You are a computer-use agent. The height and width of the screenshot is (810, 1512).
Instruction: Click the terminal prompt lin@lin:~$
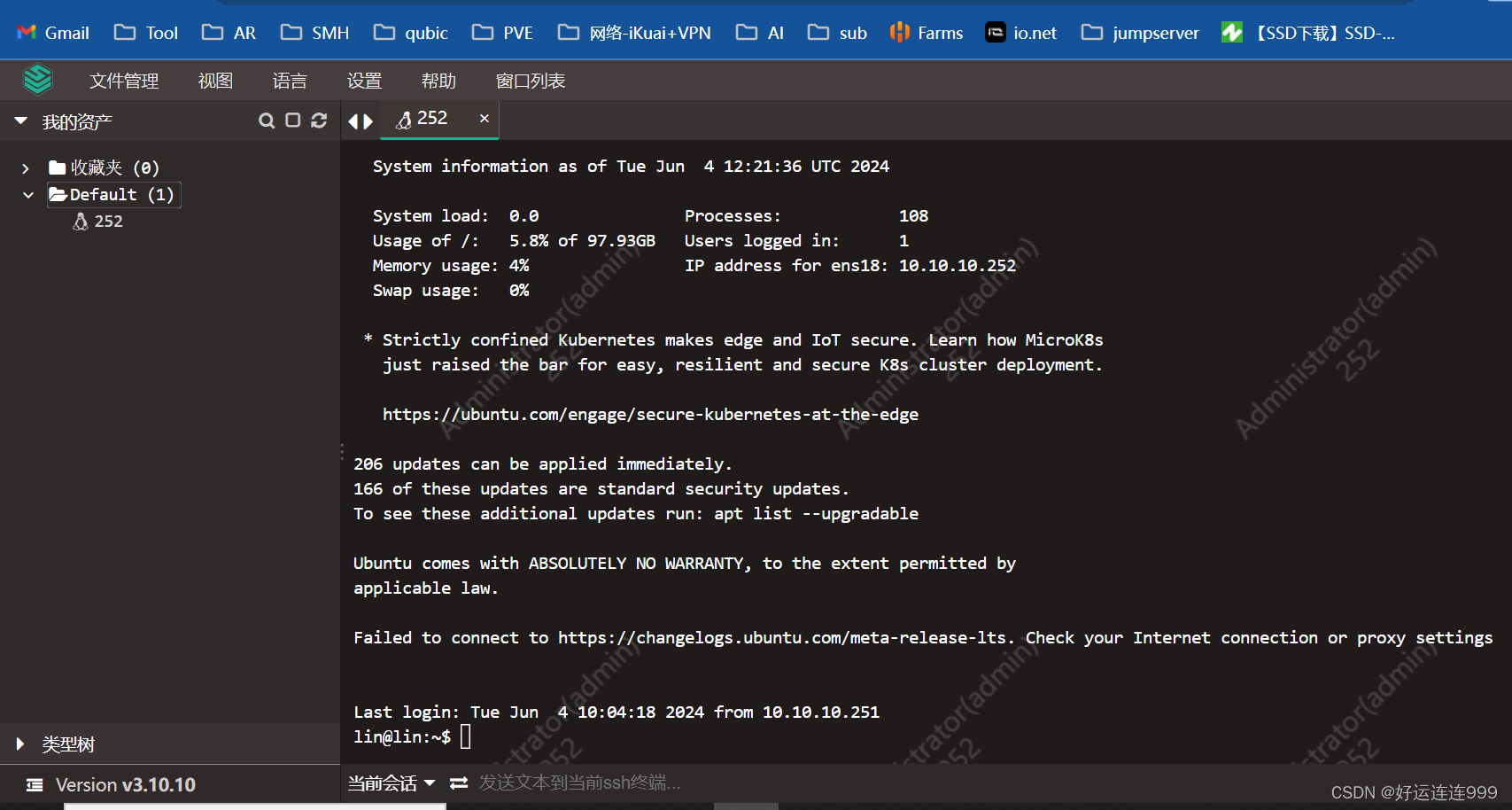pyautogui.click(x=402, y=736)
